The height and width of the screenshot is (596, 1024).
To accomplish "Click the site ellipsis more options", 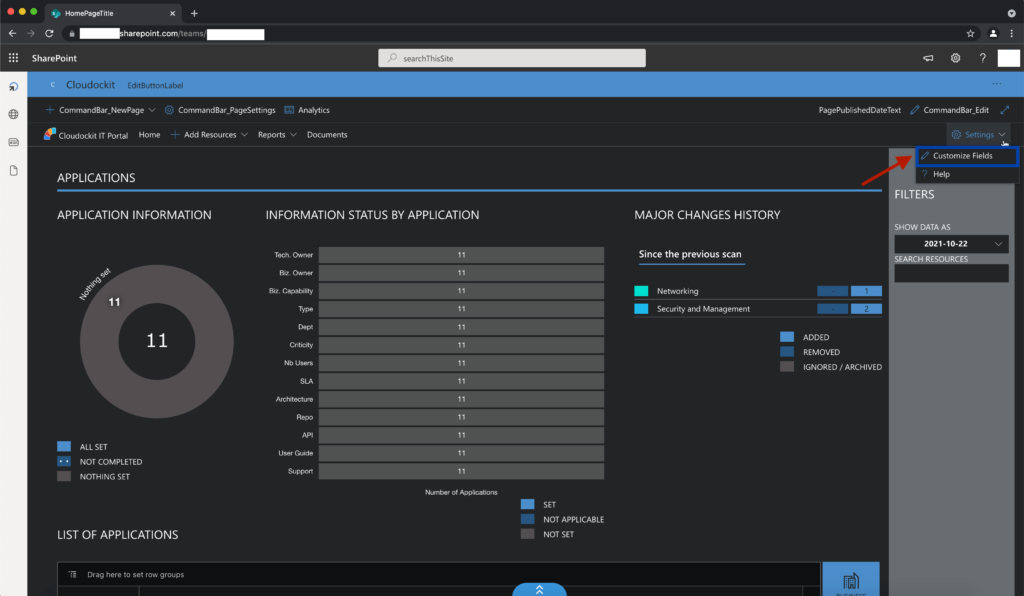I will pos(997,84).
